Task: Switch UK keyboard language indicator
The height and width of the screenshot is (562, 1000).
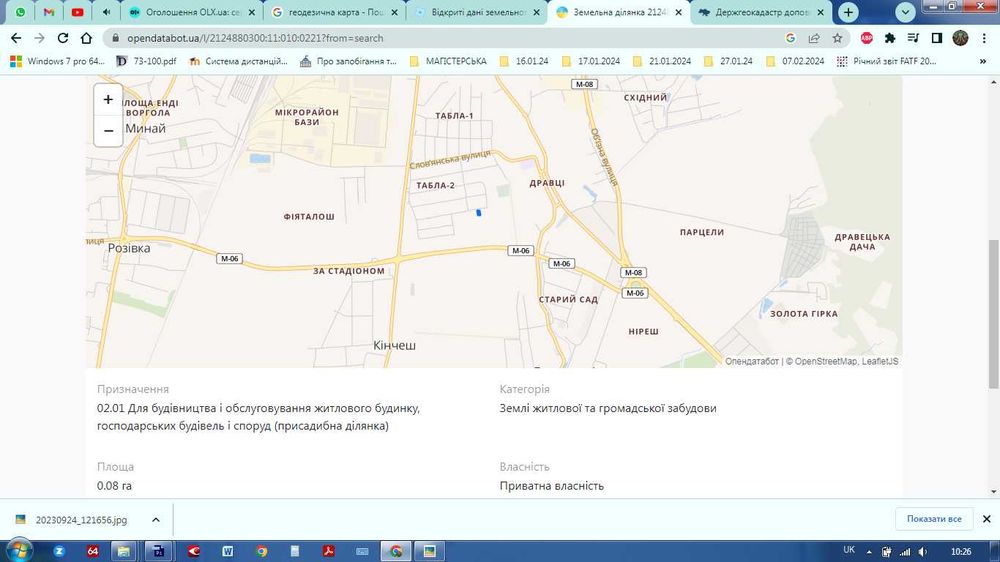Action: coord(849,550)
